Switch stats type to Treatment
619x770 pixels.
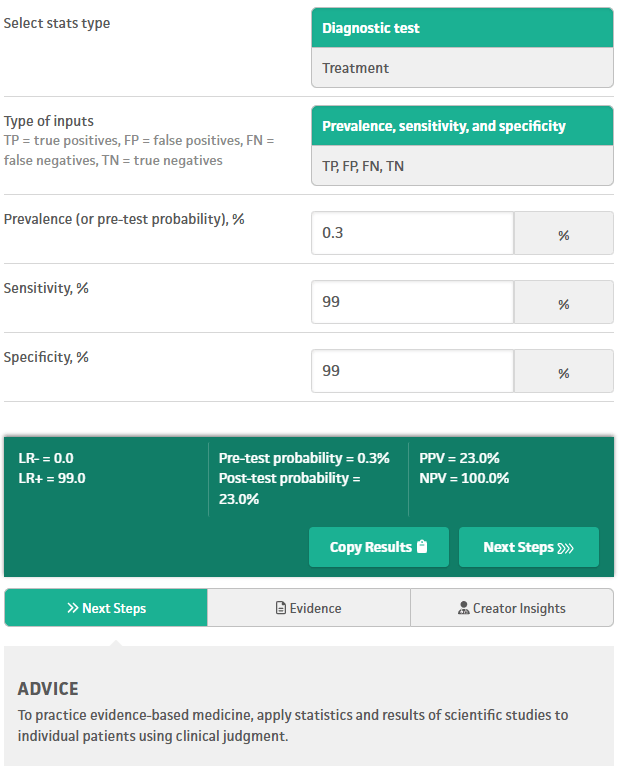(x=462, y=68)
